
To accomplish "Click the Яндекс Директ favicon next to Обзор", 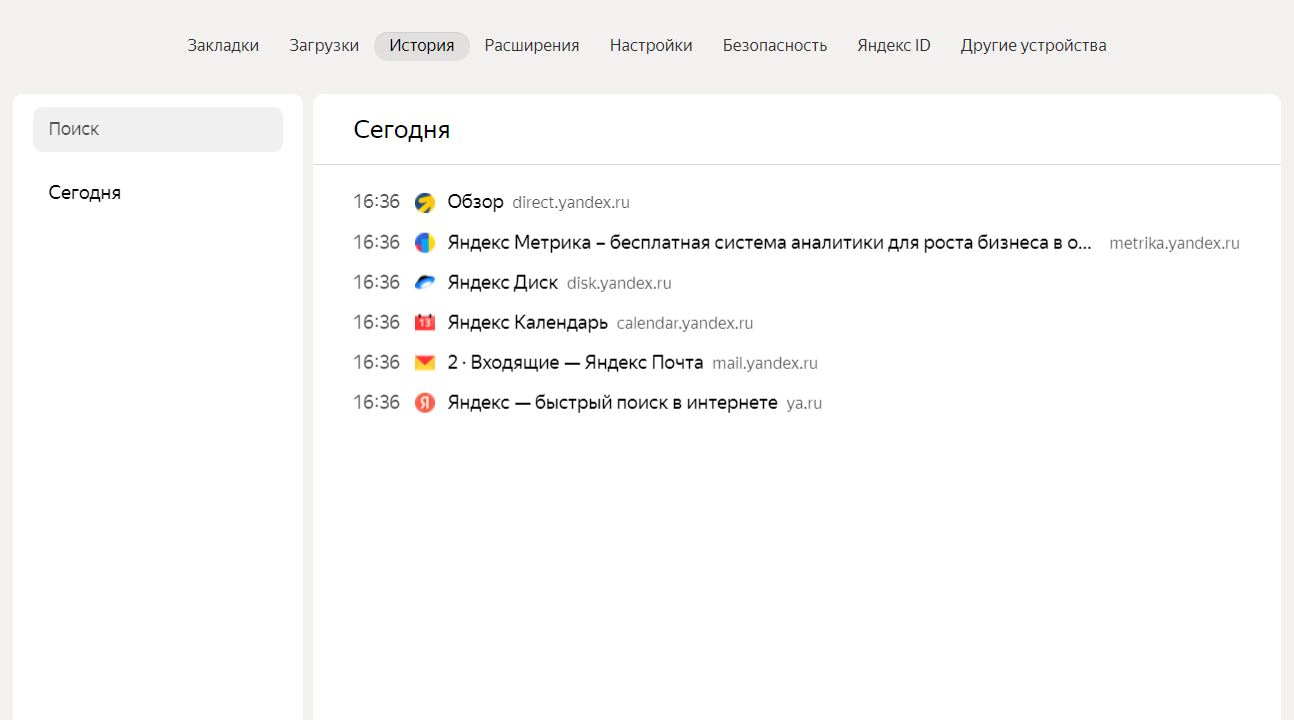I will [x=424, y=201].
